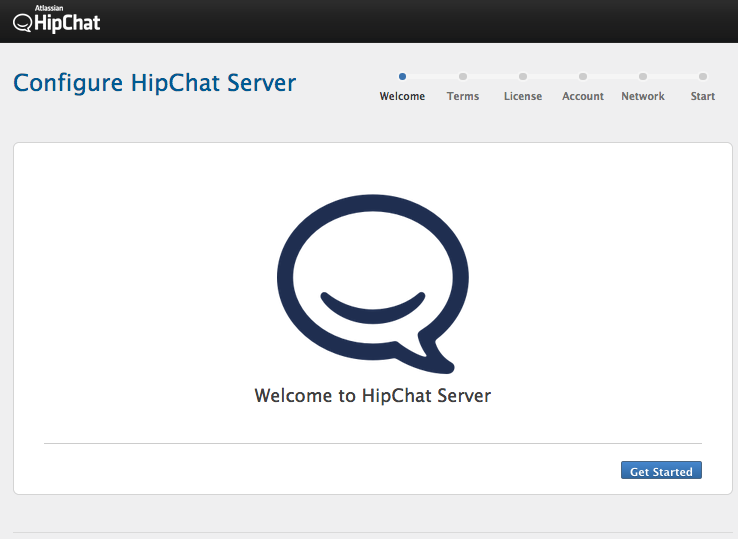Click the progress dot above Terms
This screenshot has width=738, height=539.
[x=463, y=76]
